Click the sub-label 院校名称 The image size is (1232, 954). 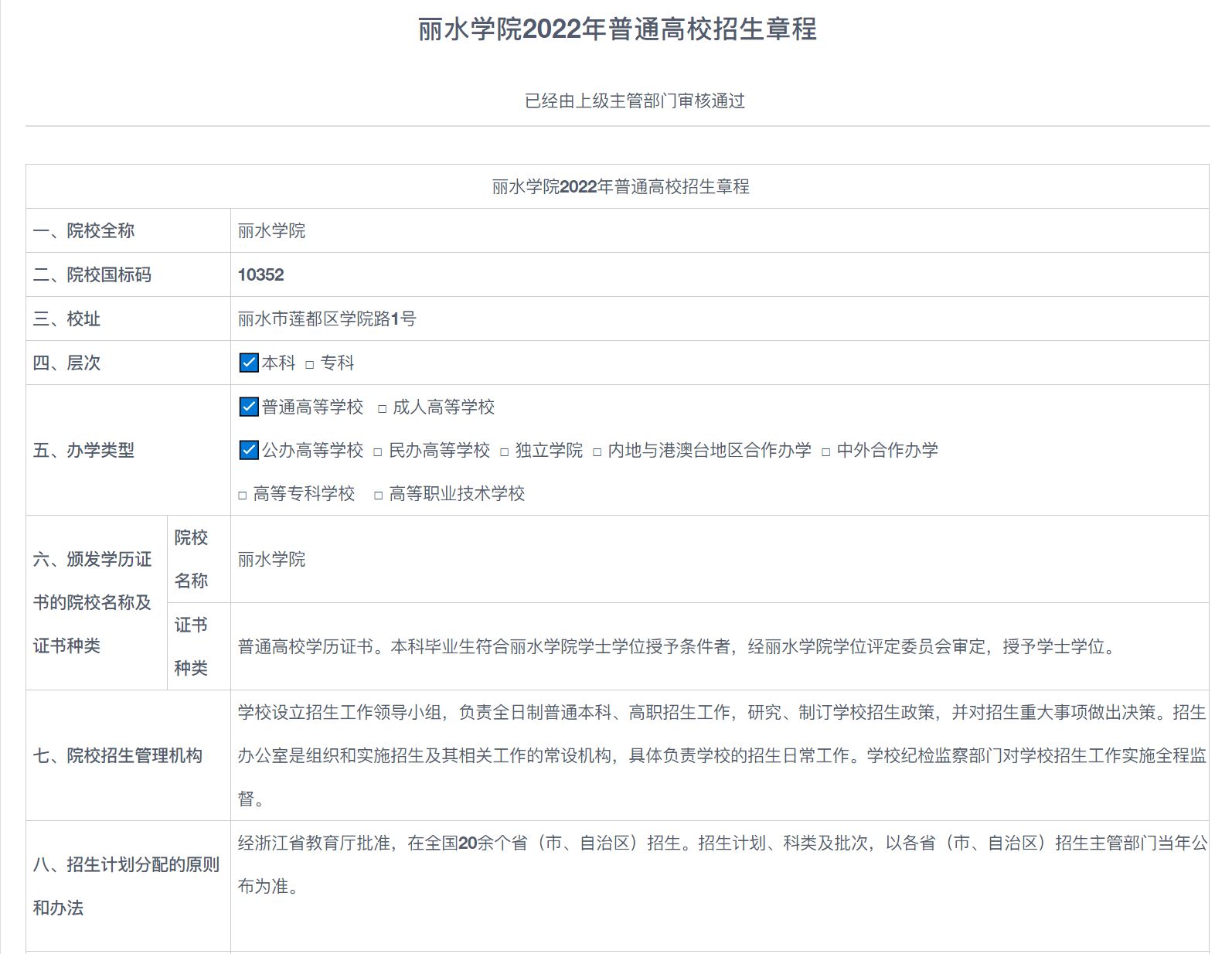pyautogui.click(x=191, y=559)
